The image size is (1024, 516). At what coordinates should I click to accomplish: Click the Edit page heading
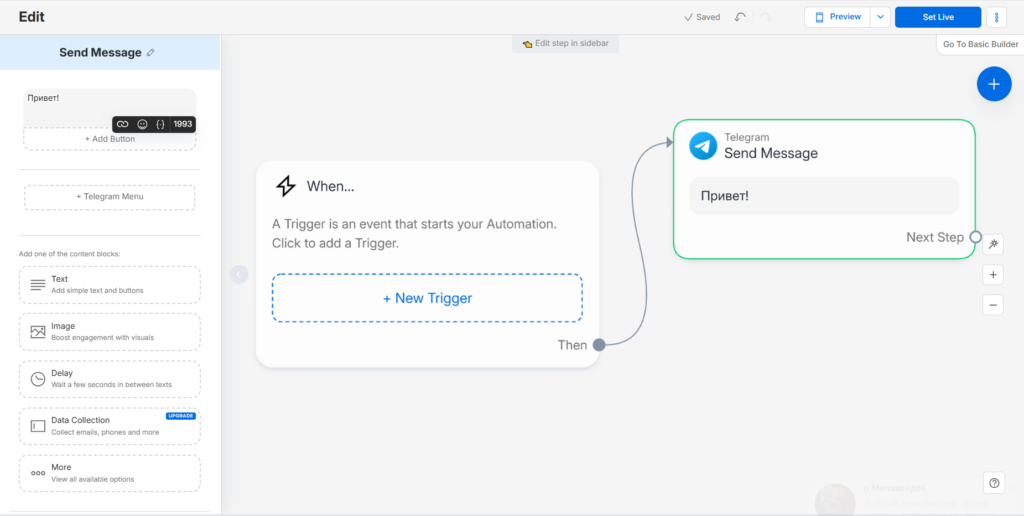click(x=31, y=17)
